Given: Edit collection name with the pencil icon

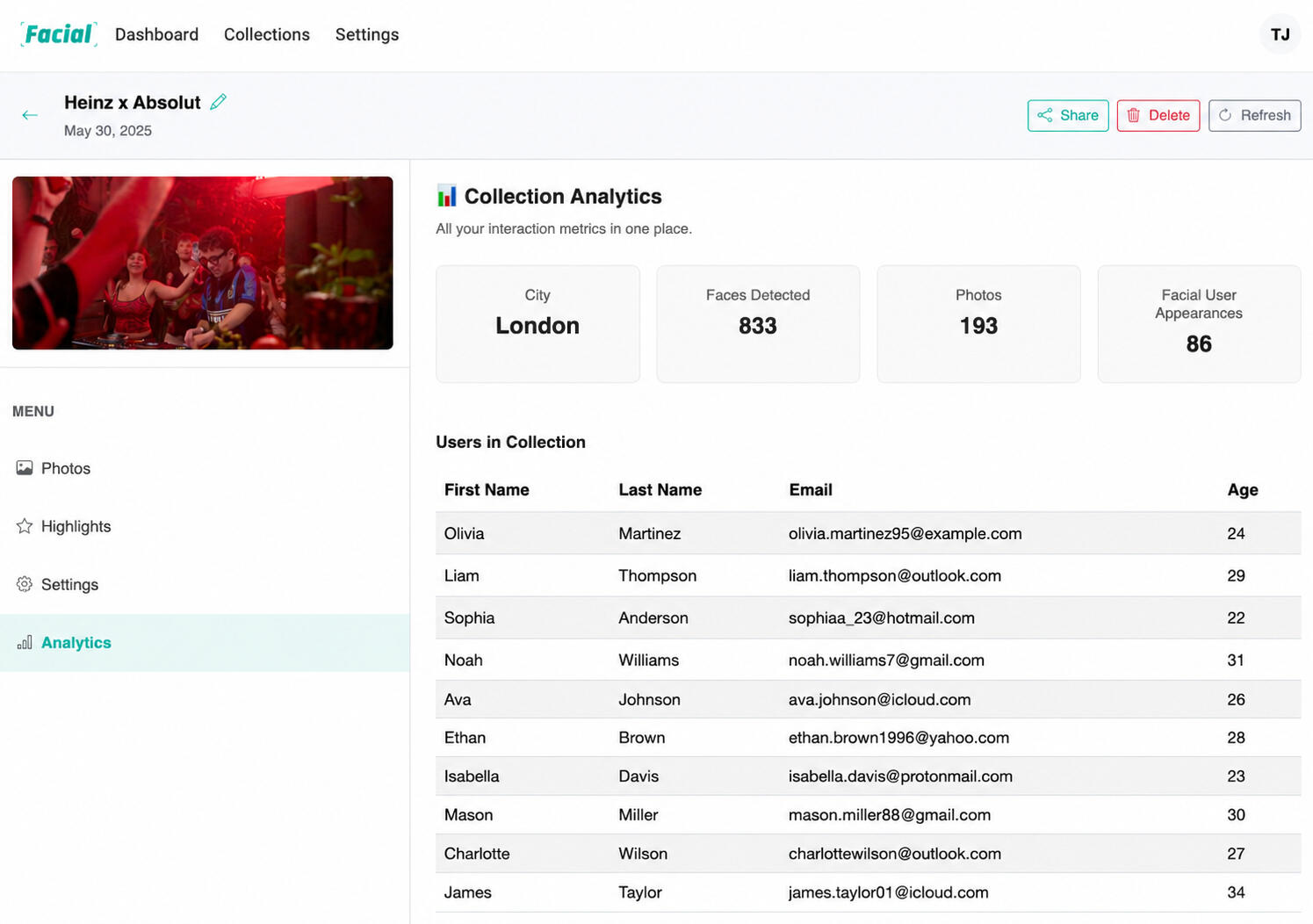Looking at the screenshot, I should coord(218,102).
